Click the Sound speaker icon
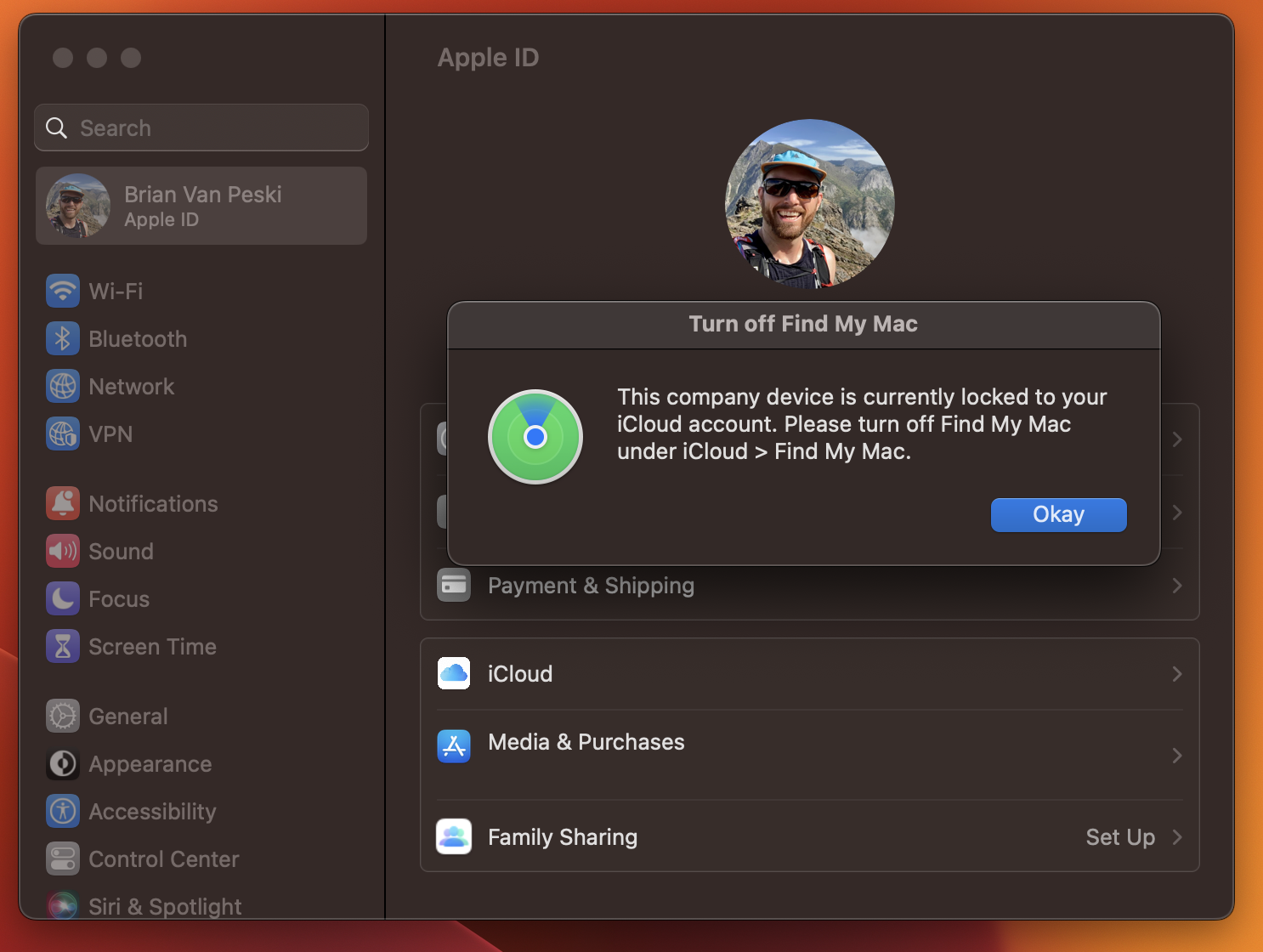The width and height of the screenshot is (1263, 952). pyautogui.click(x=63, y=552)
